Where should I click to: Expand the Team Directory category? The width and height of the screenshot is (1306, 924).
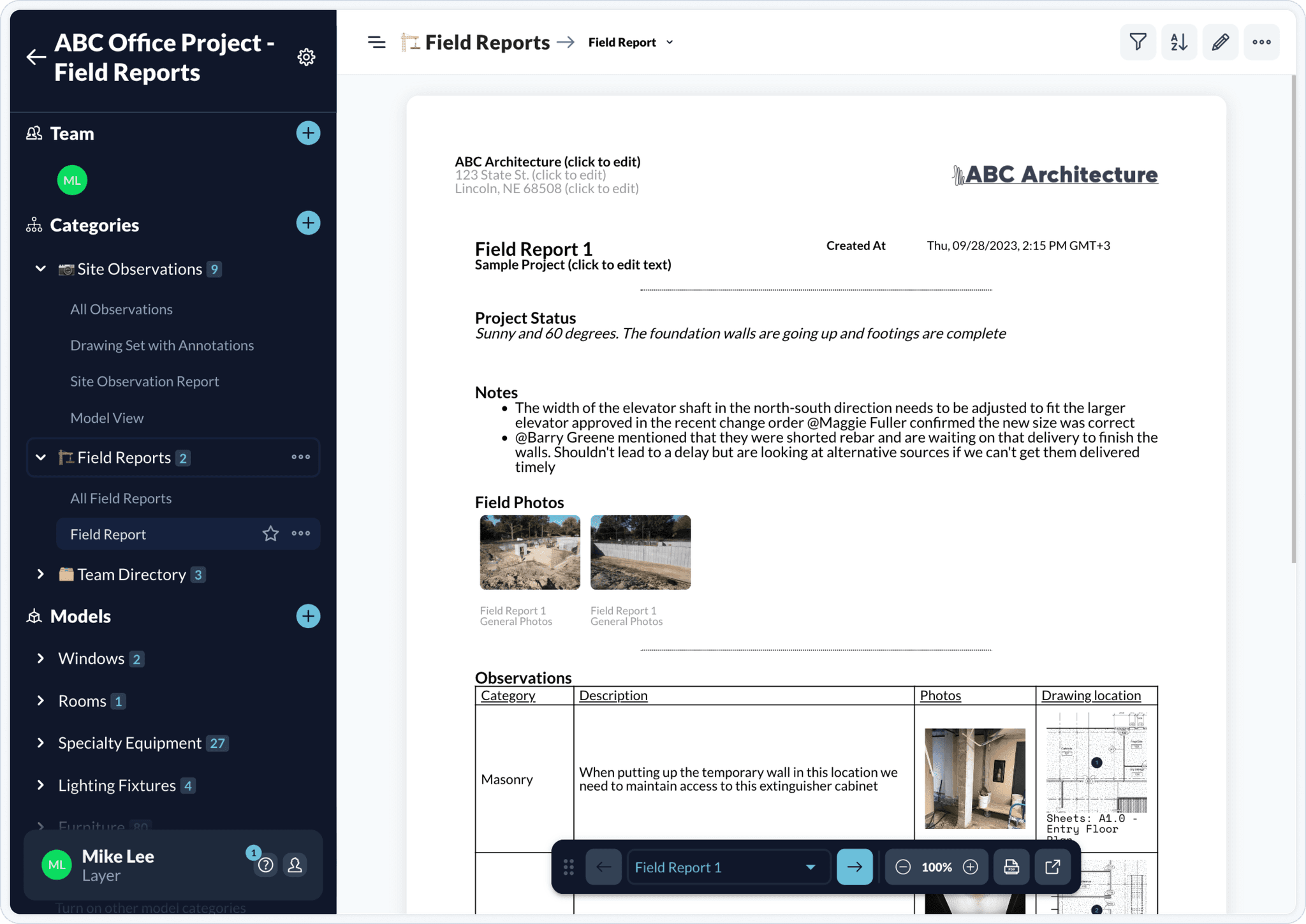pos(41,575)
